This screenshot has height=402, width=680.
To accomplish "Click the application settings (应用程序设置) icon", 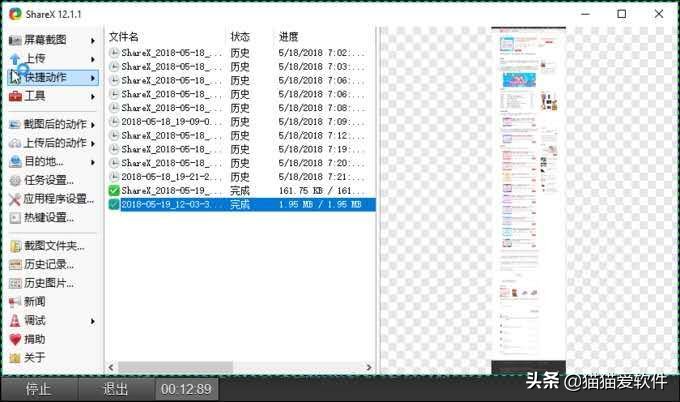I will point(15,199).
